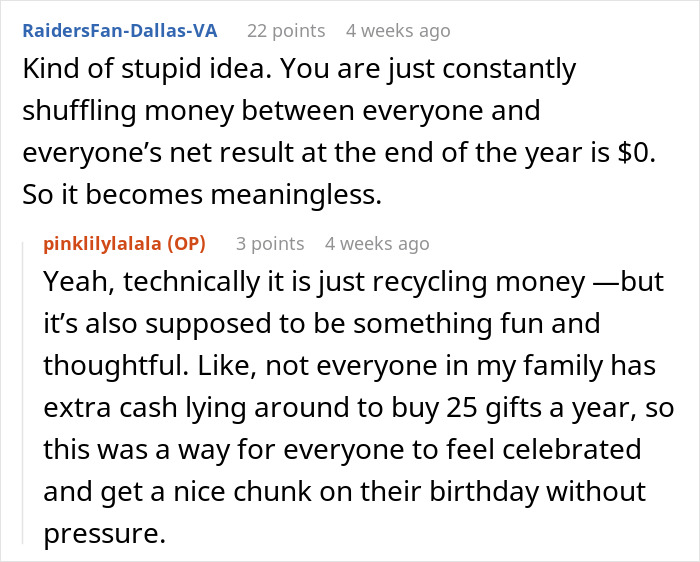This screenshot has width=700, height=562.
Task: Click the final word 'pressure' in reply
Action: click(x=100, y=534)
